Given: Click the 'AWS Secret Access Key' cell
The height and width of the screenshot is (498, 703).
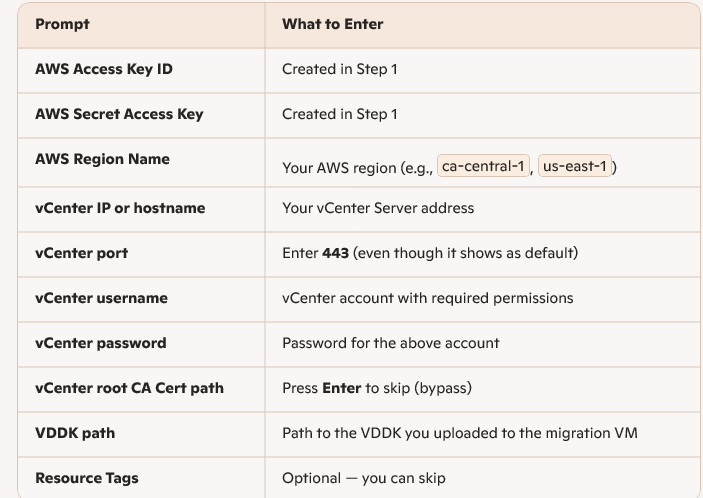Looking at the screenshot, I should point(118,114).
